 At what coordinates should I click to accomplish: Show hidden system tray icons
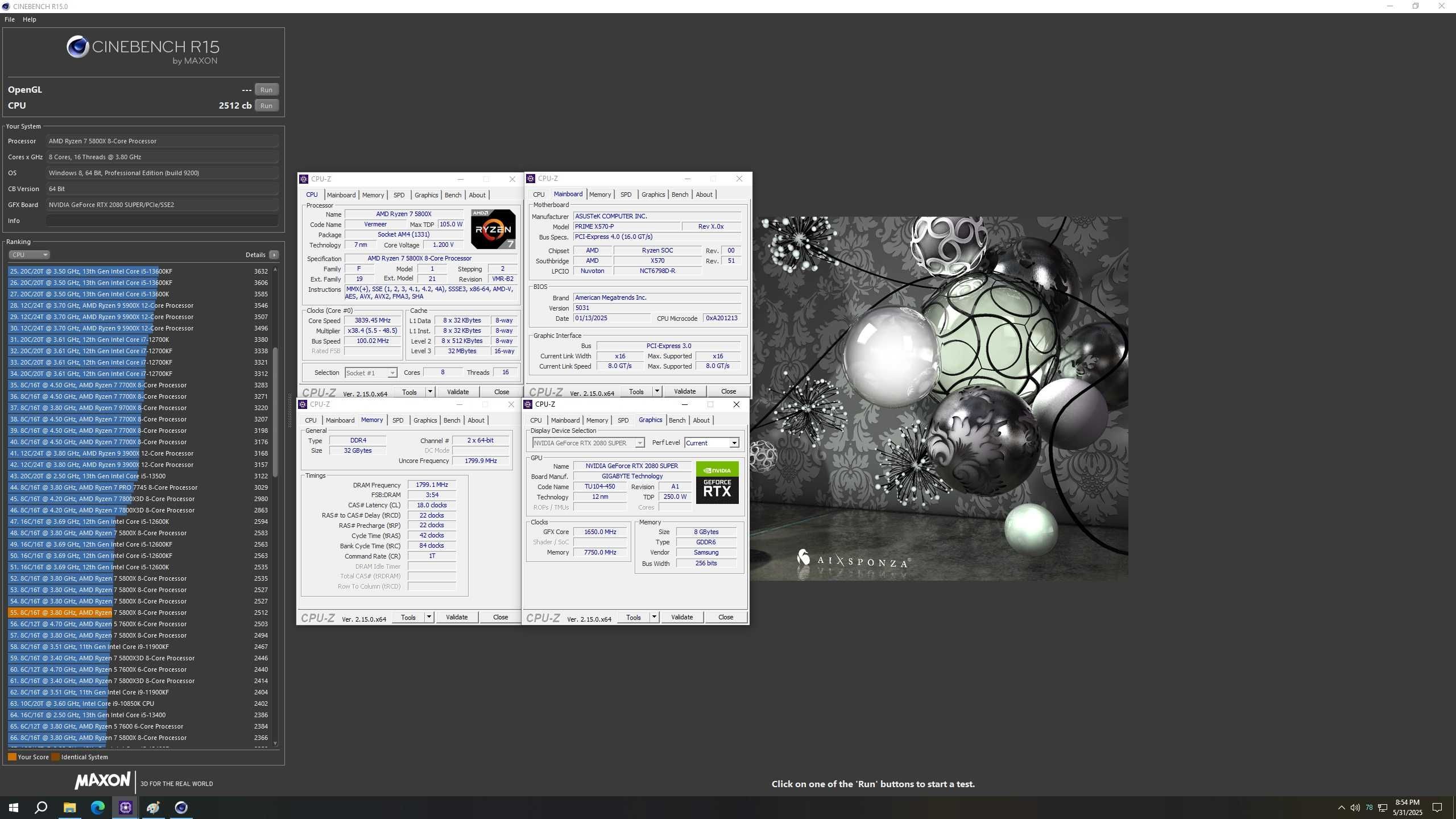tap(1341, 808)
